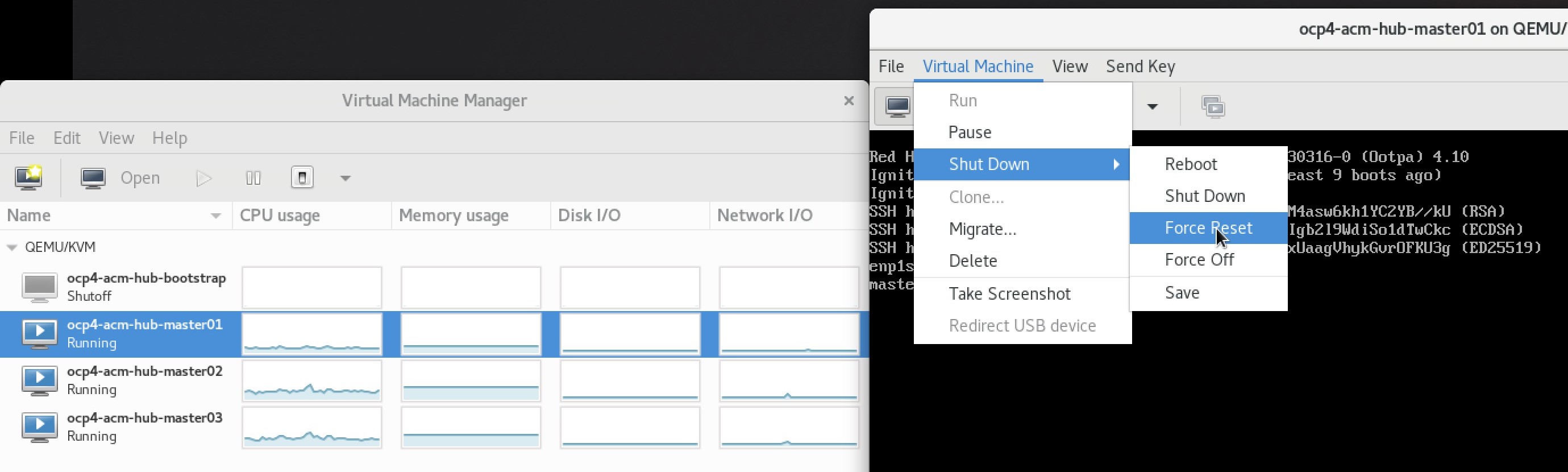1568x472 pixels.
Task: Close the Virtual Machine Manager window
Action: coord(849,101)
